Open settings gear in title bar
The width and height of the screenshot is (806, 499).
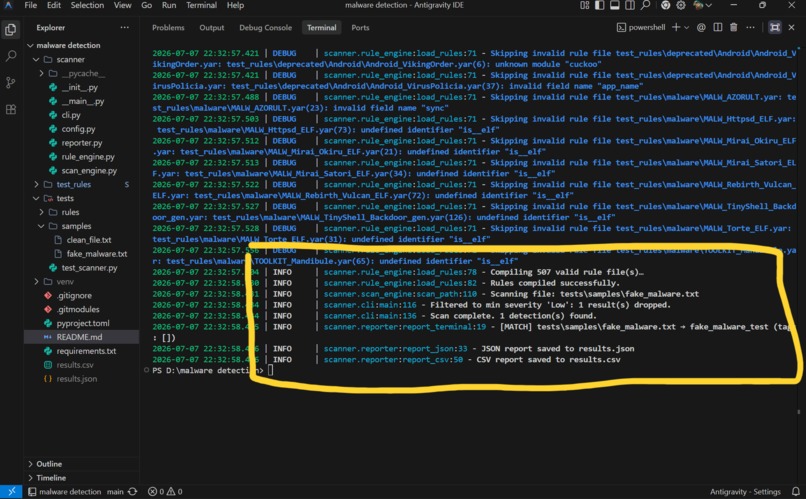[x=681, y=5]
